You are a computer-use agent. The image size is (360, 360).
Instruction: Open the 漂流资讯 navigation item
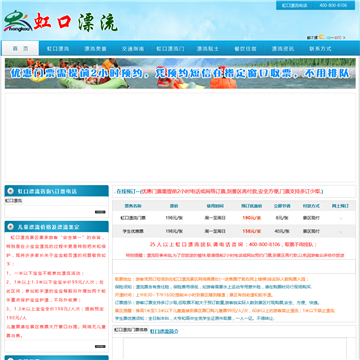[x=283, y=49]
